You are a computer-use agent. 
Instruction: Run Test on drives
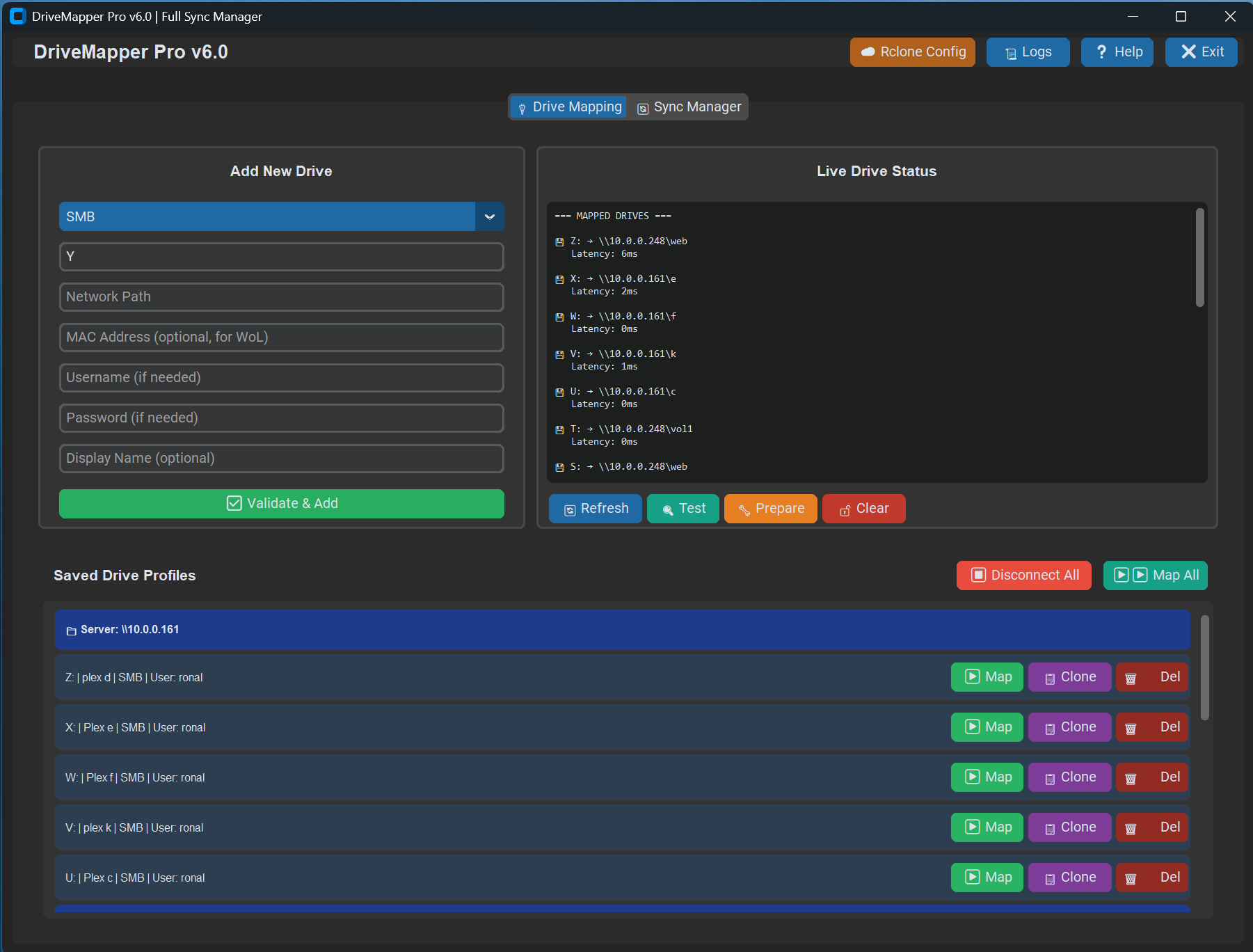click(683, 509)
